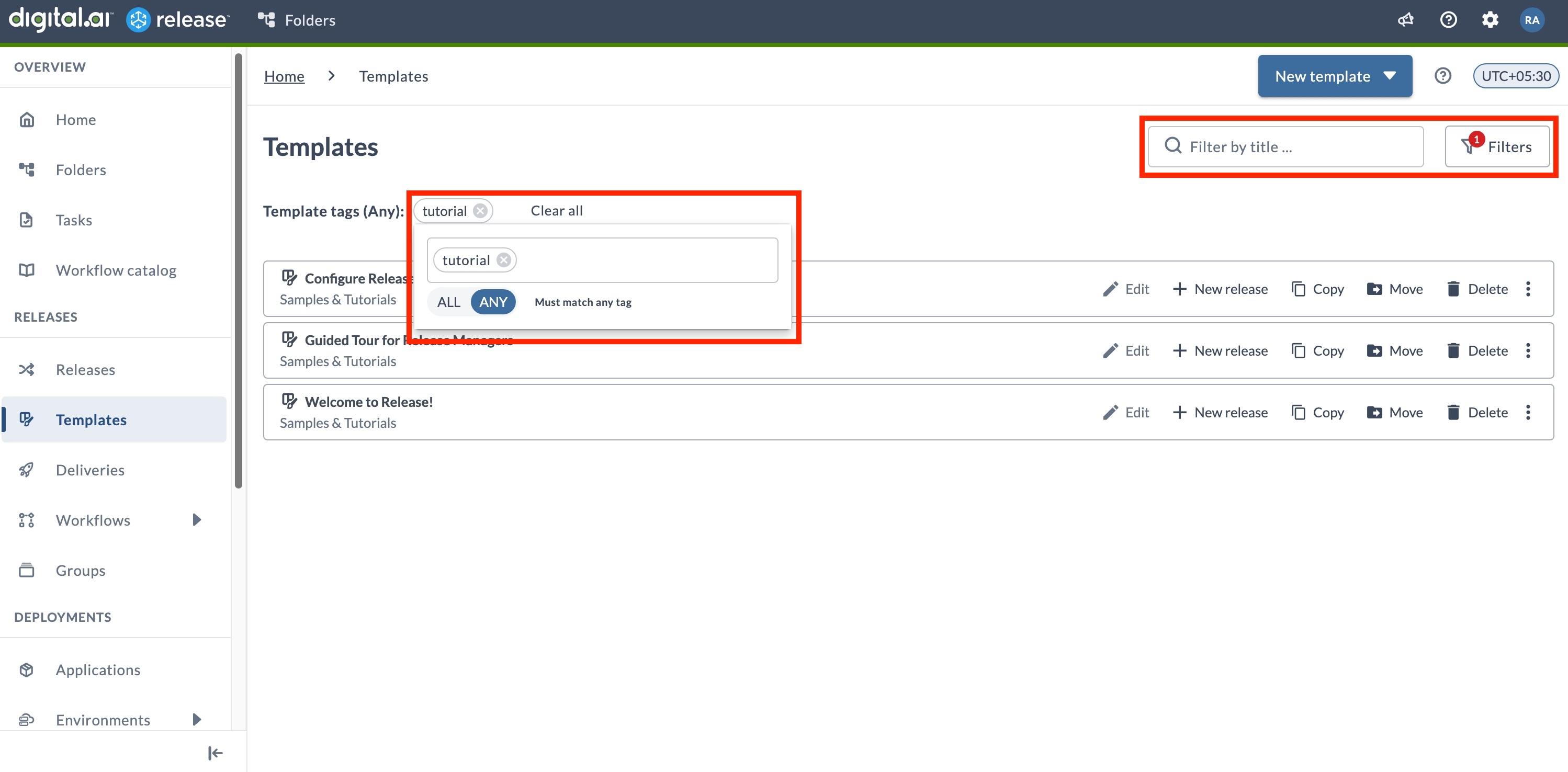
Task: Click the Templates breadcrumb text
Action: 393,76
